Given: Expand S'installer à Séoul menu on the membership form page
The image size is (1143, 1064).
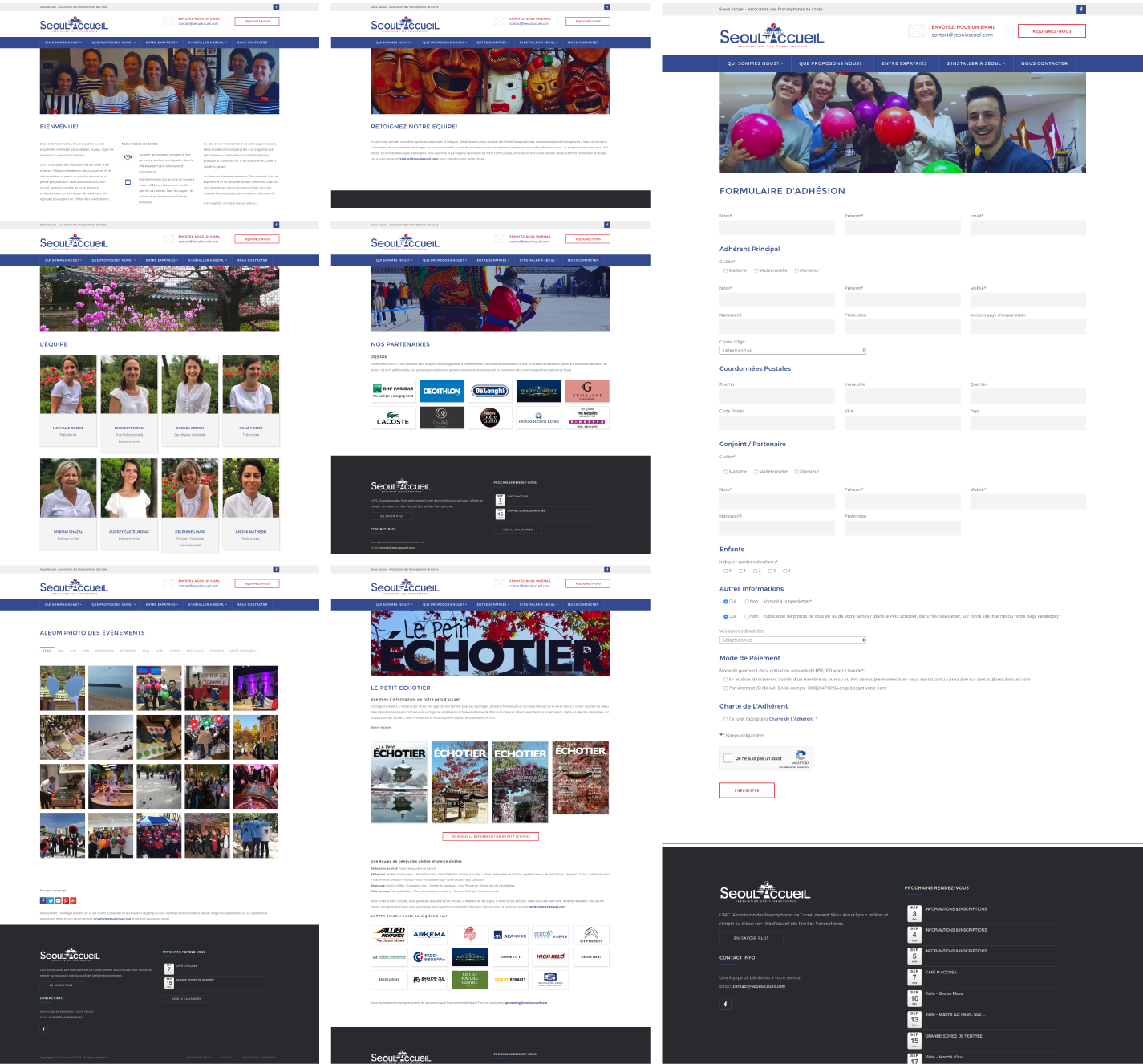Looking at the screenshot, I should pyautogui.click(x=975, y=63).
